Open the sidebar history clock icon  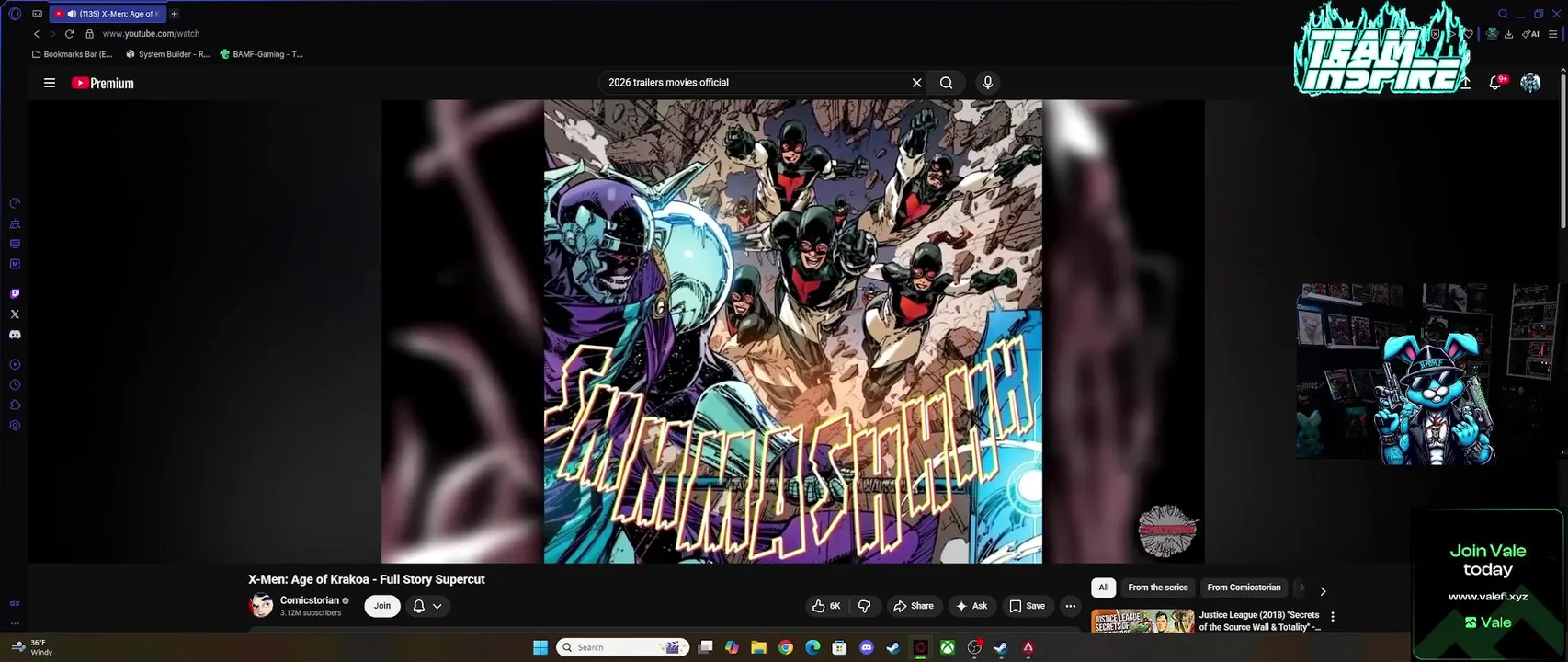[x=15, y=385]
